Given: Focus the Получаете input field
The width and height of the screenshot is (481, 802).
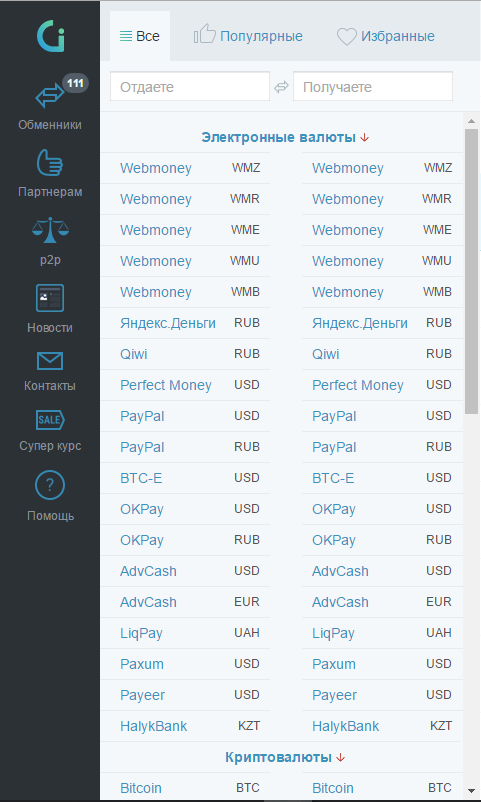Looking at the screenshot, I should (373, 86).
